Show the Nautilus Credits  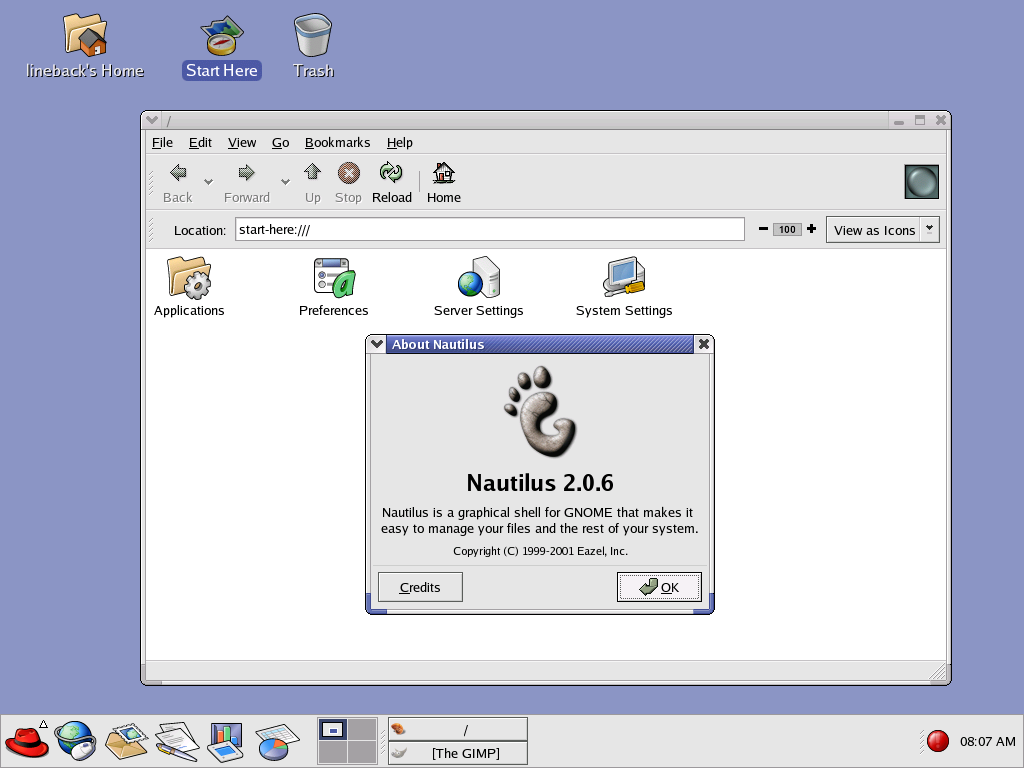419,587
